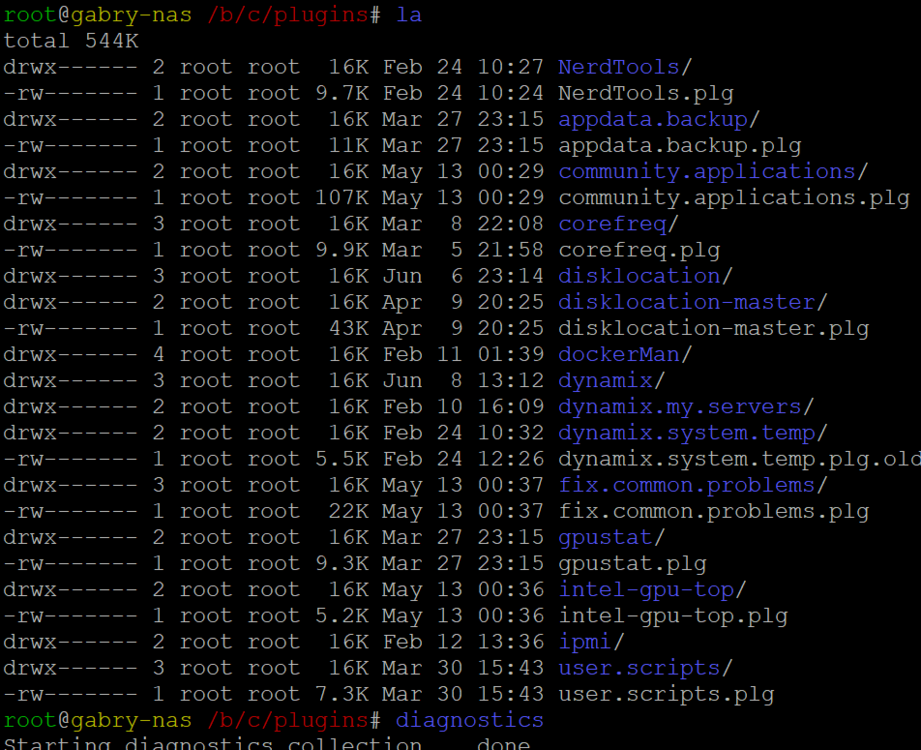Click the 22K file size value
Screen dimensions: 921x750
pyautogui.click(x=349, y=511)
